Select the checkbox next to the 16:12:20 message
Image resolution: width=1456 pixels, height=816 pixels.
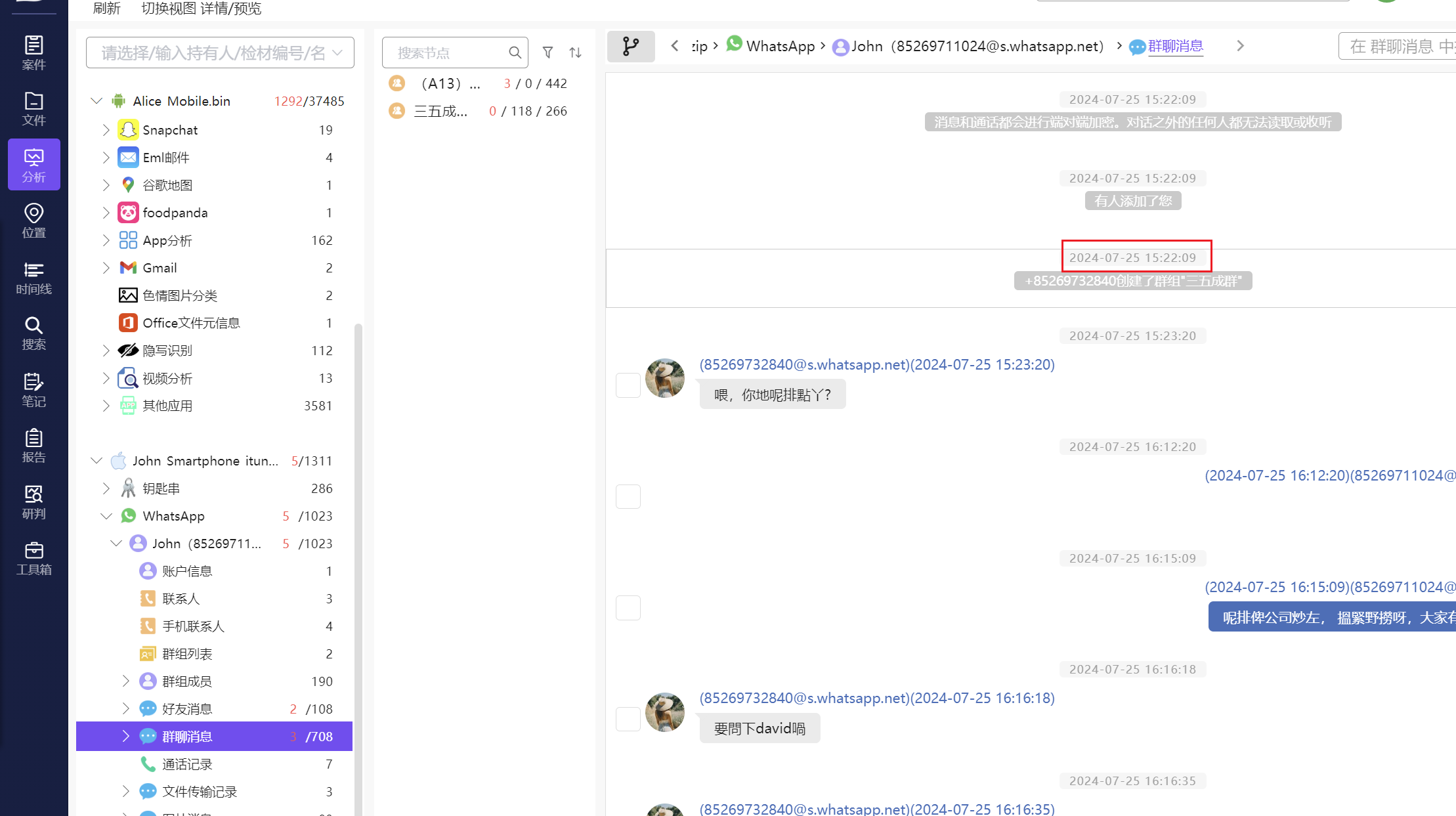[628, 497]
